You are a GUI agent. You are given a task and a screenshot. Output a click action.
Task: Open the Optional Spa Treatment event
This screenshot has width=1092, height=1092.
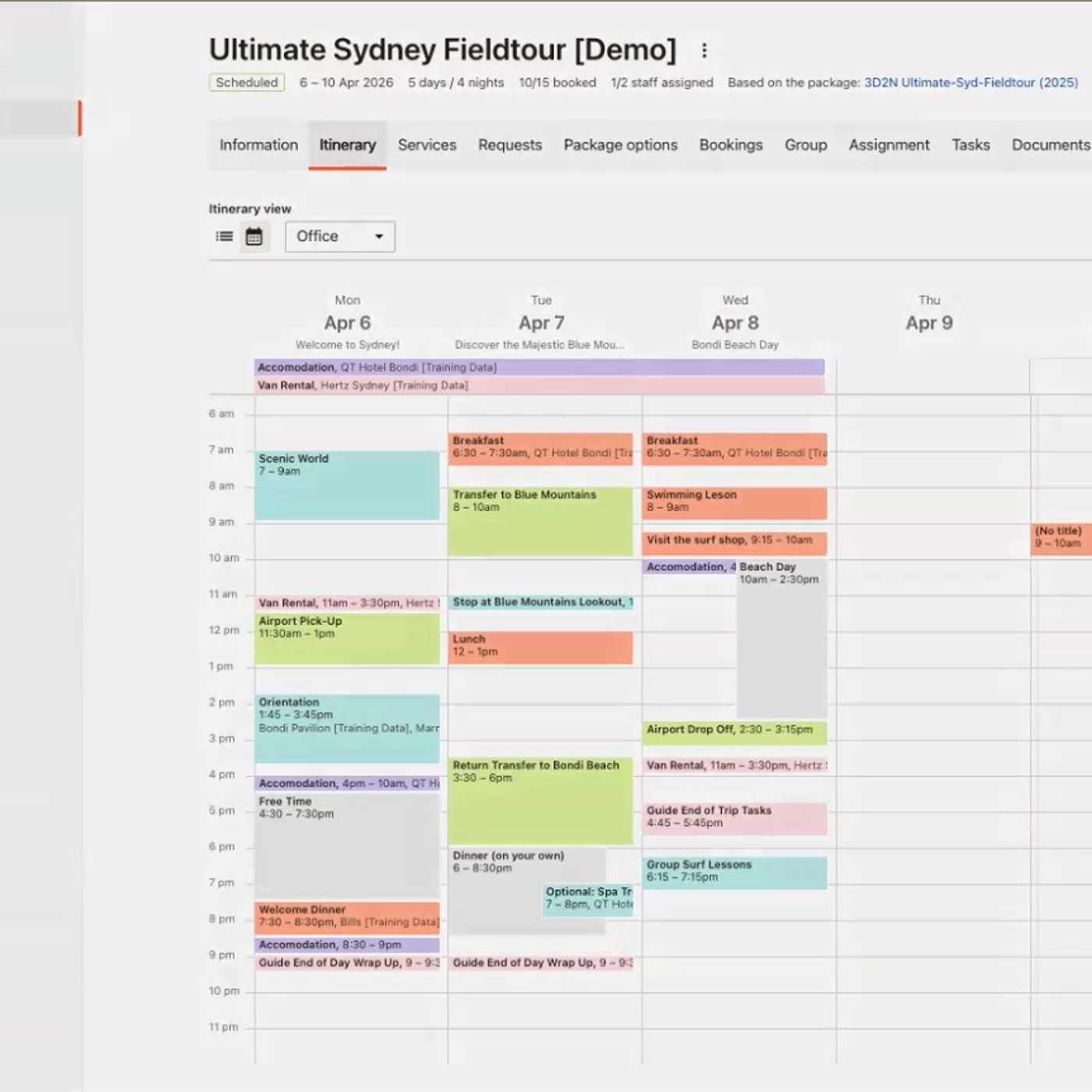(x=588, y=899)
